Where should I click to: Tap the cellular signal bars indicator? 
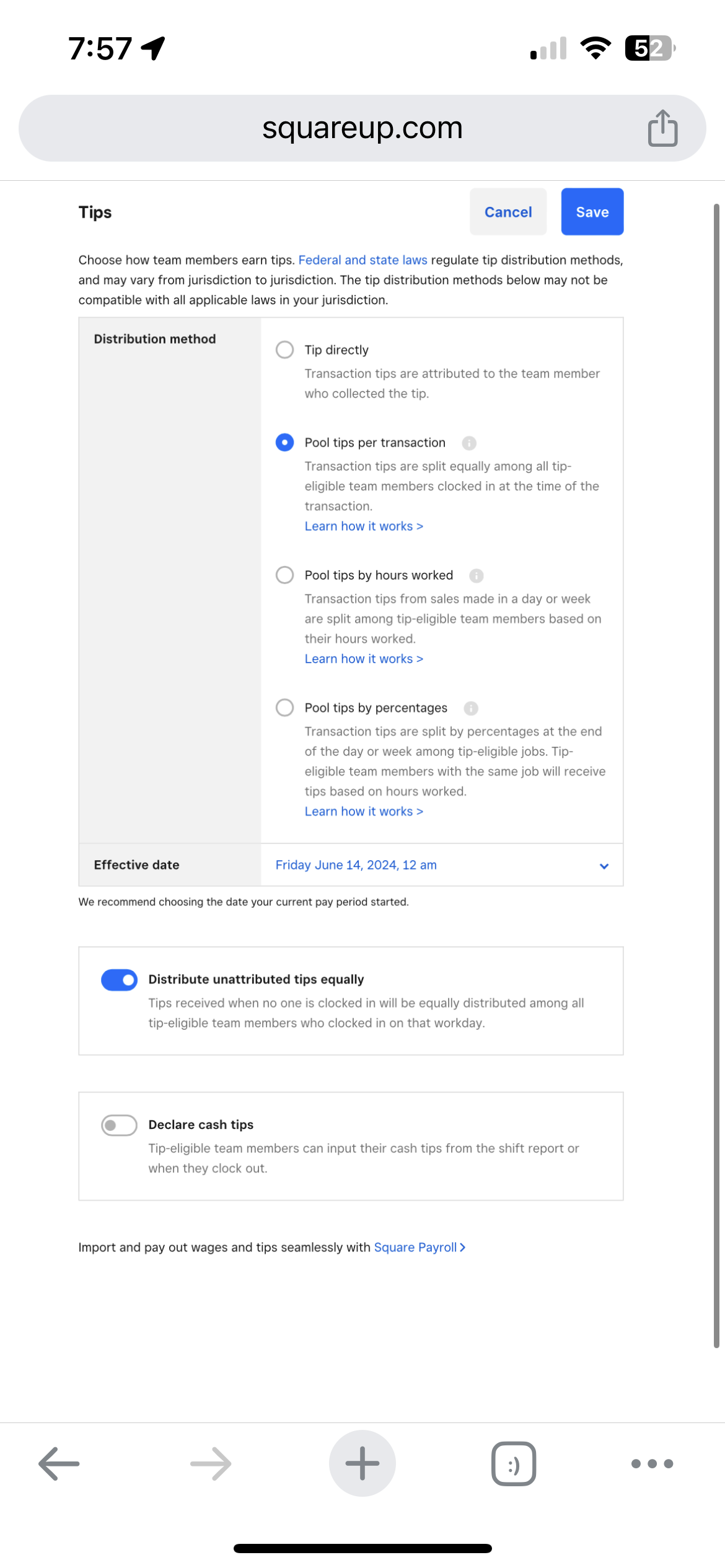click(x=548, y=48)
